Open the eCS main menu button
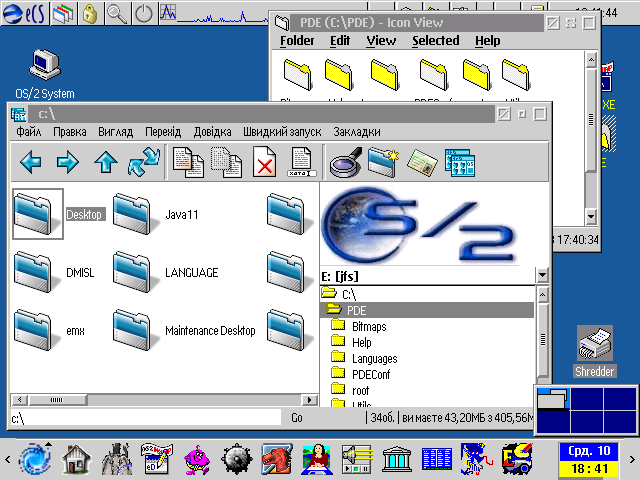Image resolution: width=640 pixels, height=480 pixels. pos(24,13)
